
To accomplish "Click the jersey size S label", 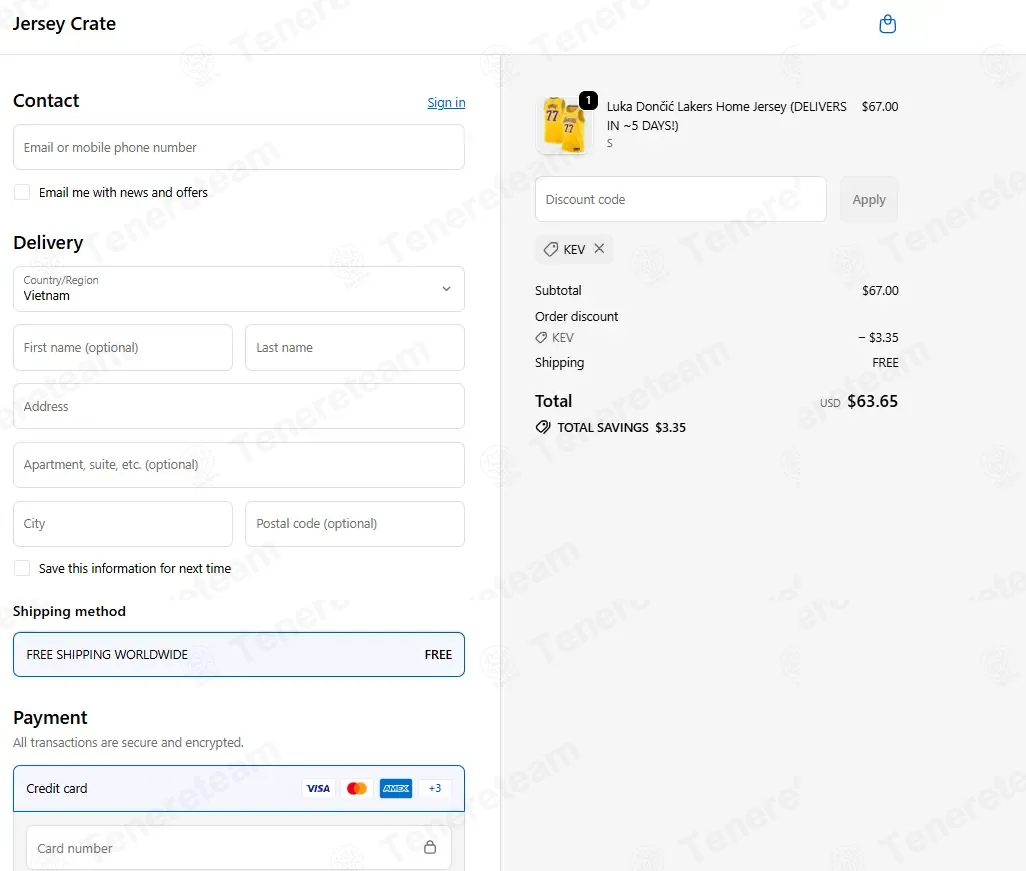I will 610,143.
